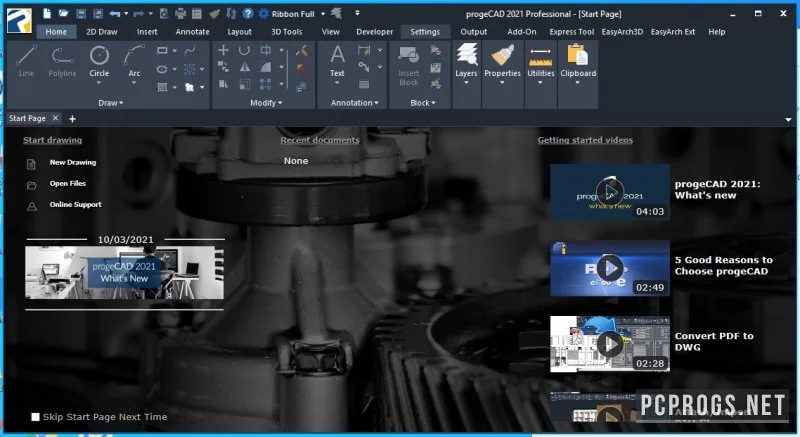
Task: Click the Undo arrow icon
Action: [x=115, y=14]
